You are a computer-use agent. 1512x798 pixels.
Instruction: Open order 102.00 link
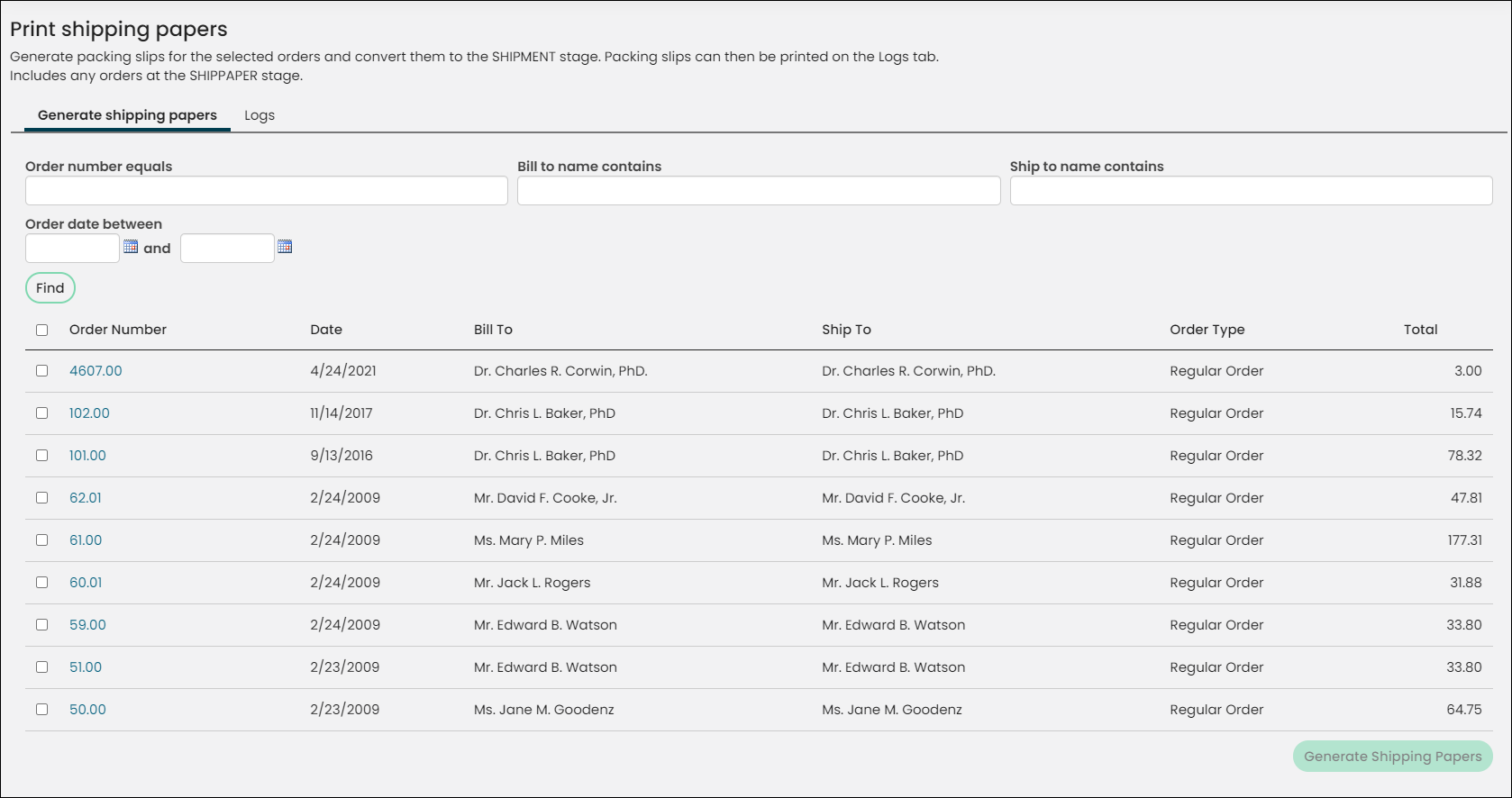(x=89, y=413)
